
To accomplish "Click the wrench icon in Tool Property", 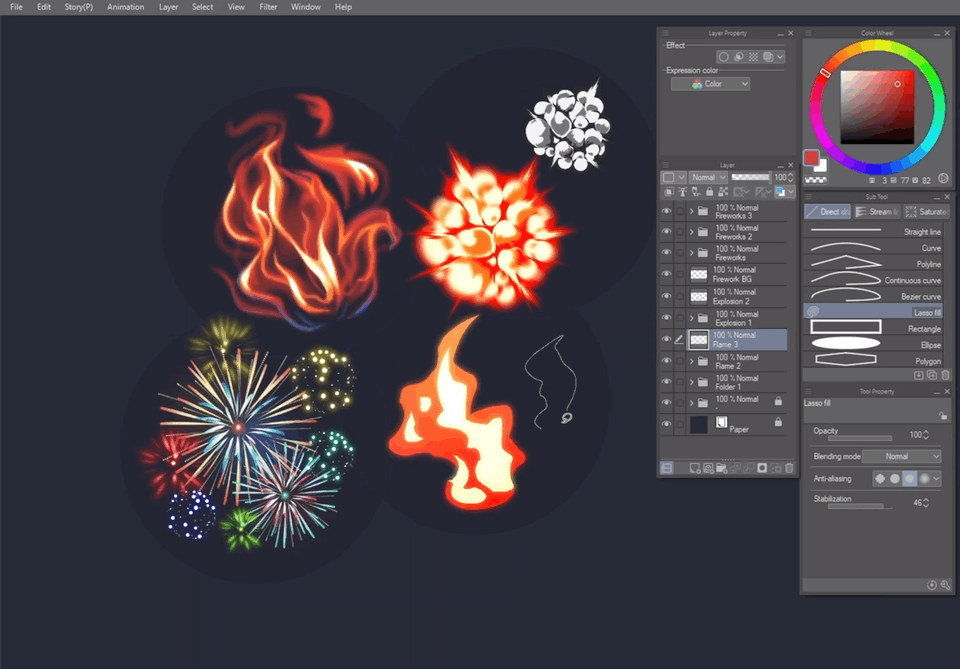I will pos(945,585).
